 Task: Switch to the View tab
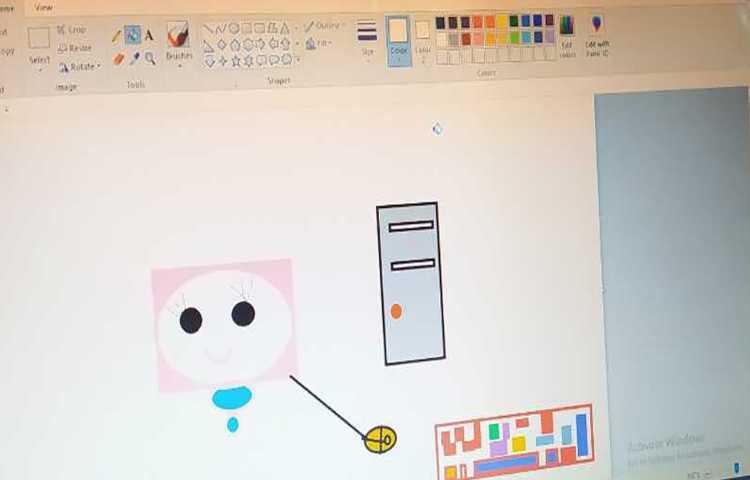[44, 7]
